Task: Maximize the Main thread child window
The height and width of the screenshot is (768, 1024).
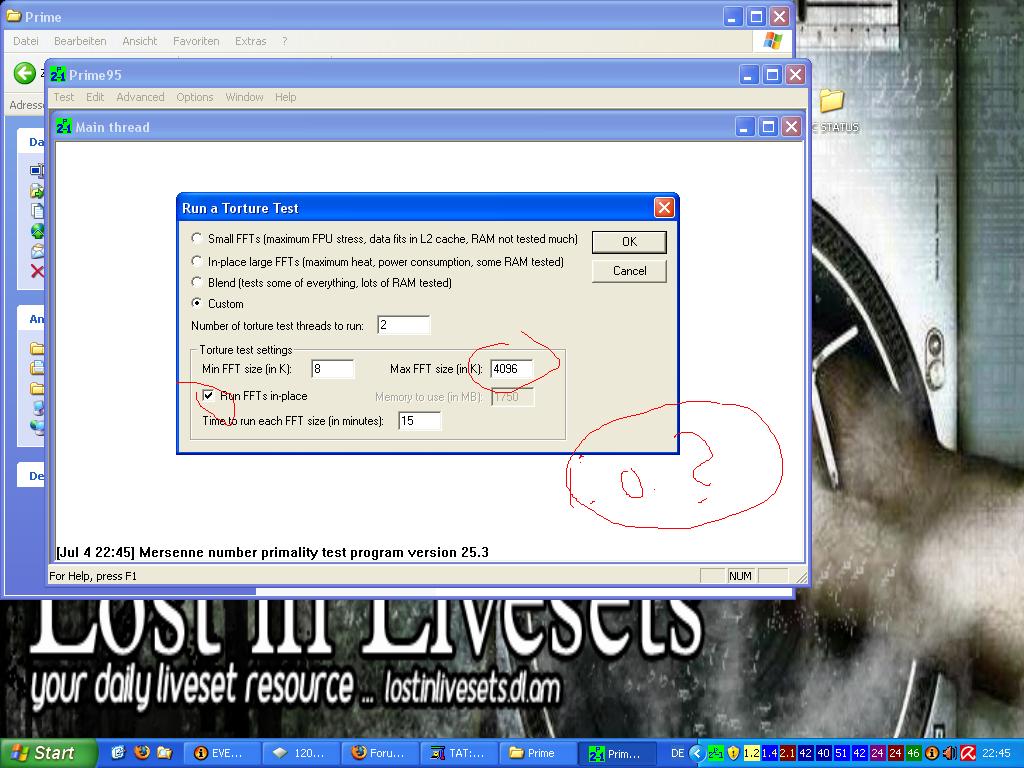Action: 768,127
